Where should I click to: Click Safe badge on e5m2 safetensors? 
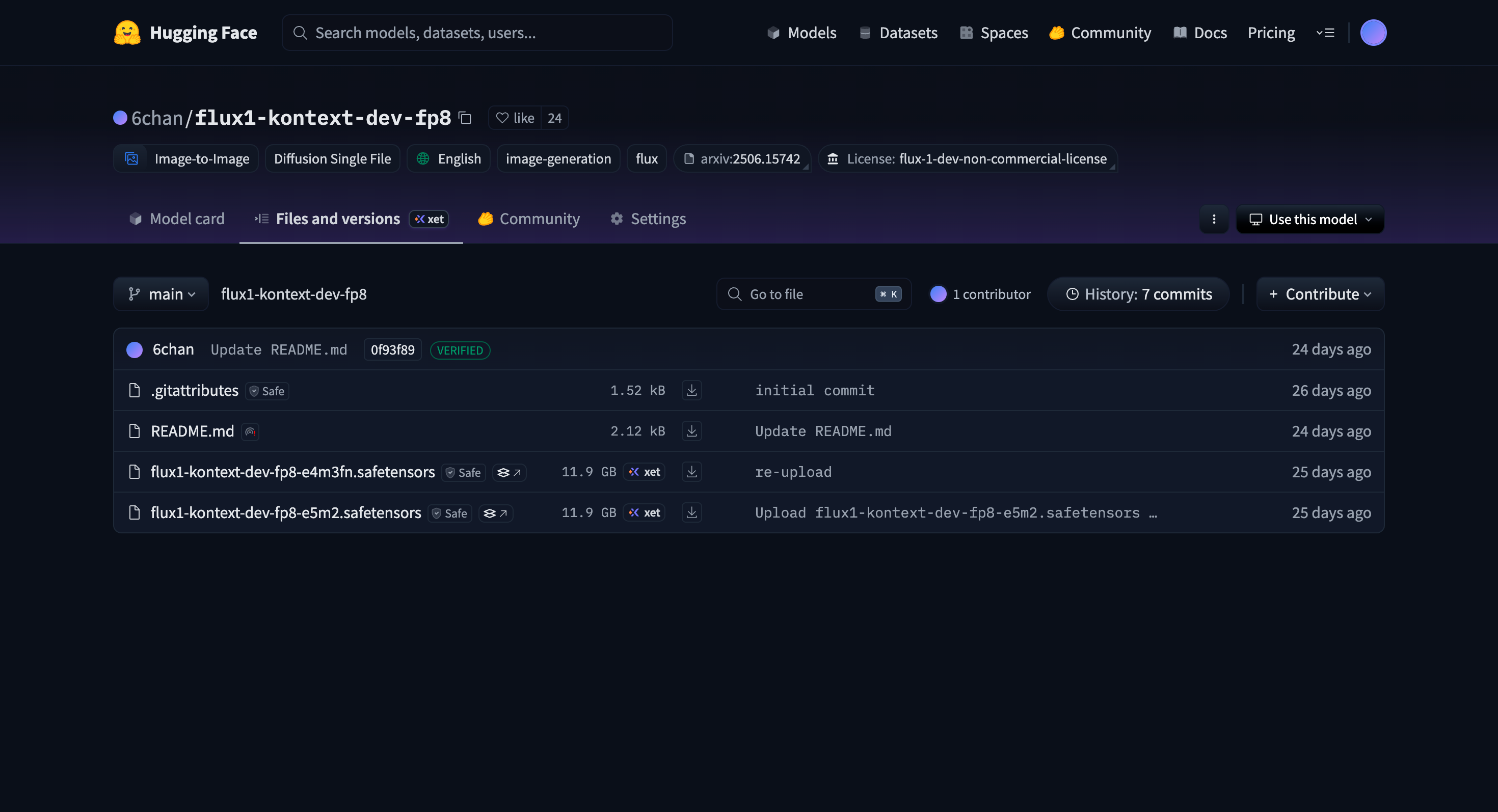pos(450,512)
